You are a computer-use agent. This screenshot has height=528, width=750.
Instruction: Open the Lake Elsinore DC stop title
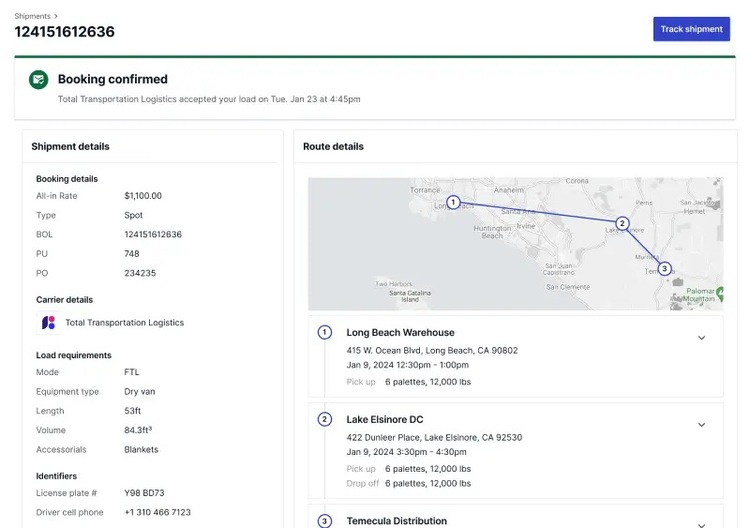click(x=385, y=419)
